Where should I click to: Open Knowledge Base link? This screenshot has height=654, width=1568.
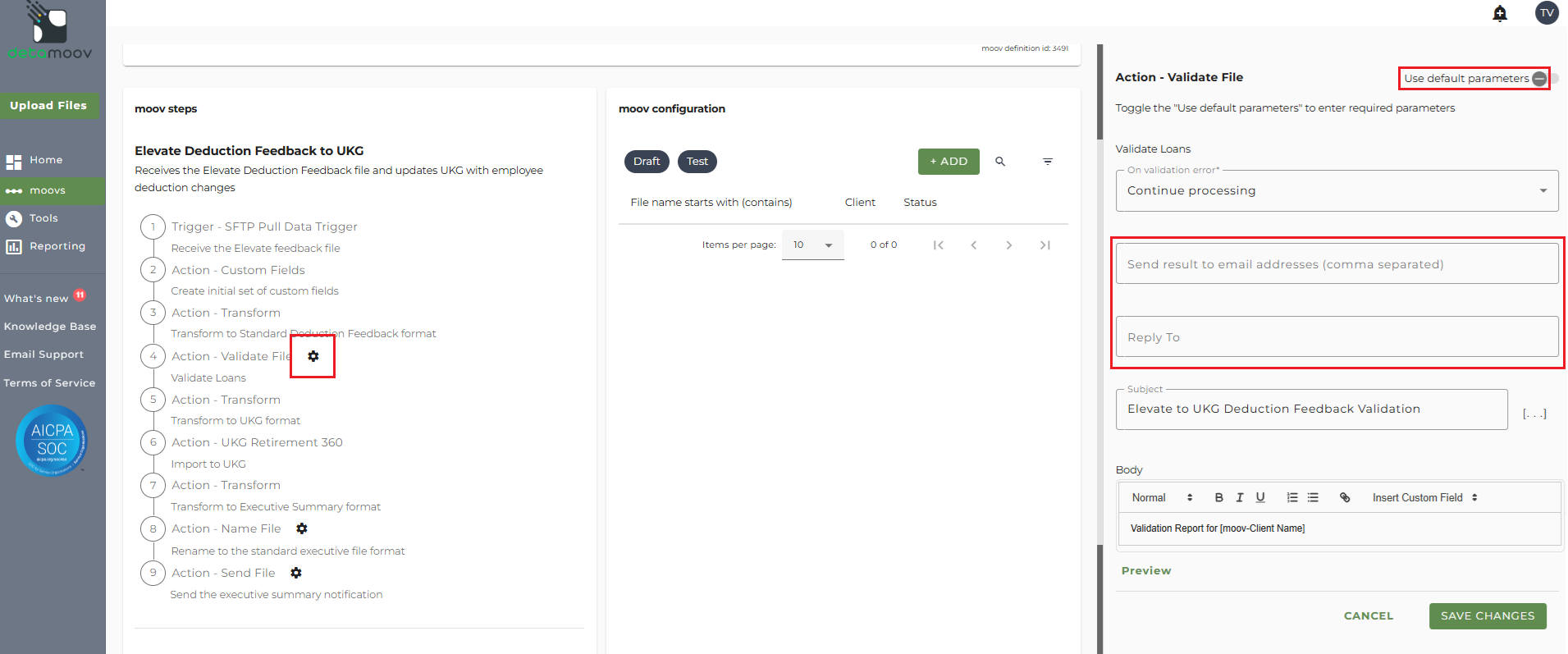click(50, 327)
